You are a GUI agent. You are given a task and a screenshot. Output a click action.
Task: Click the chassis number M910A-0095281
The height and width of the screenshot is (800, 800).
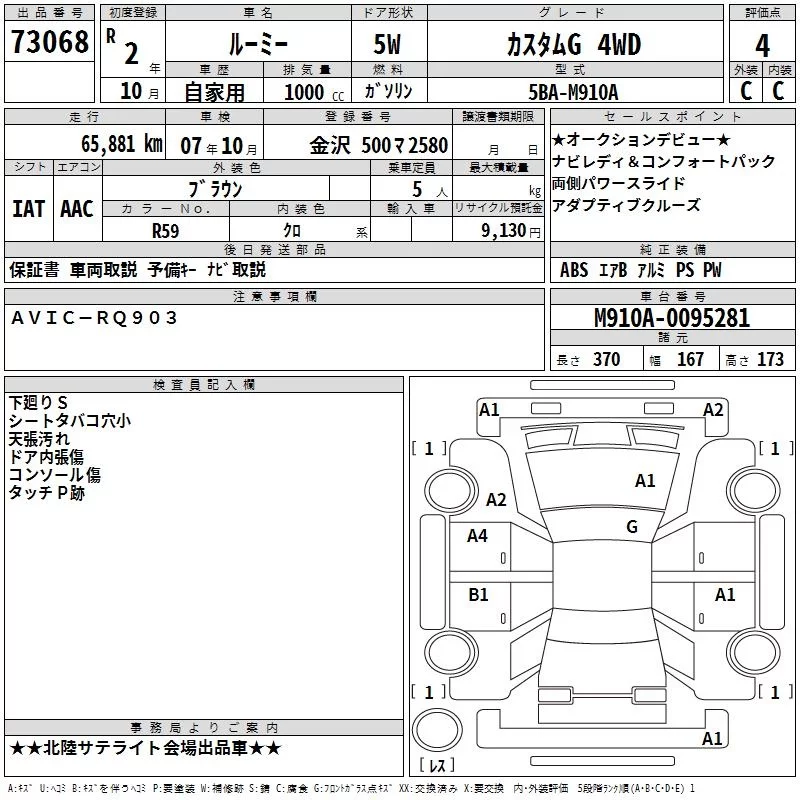click(x=672, y=318)
